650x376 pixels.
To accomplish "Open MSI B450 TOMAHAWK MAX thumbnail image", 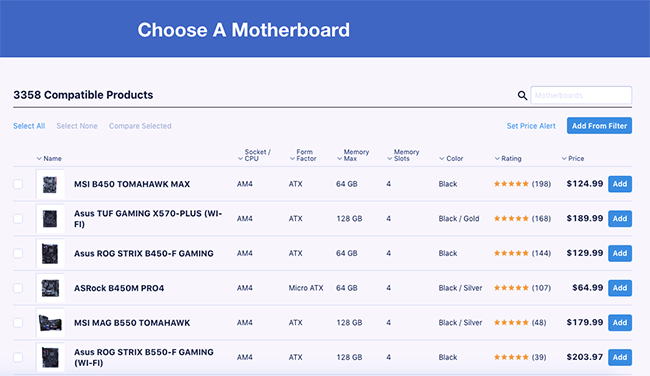I will (x=50, y=184).
